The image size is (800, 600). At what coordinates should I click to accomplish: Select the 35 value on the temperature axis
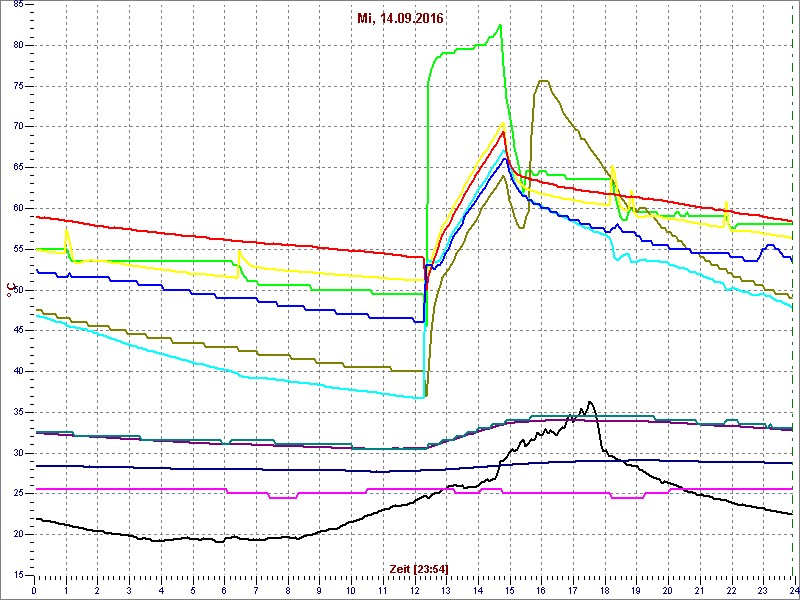[17, 412]
